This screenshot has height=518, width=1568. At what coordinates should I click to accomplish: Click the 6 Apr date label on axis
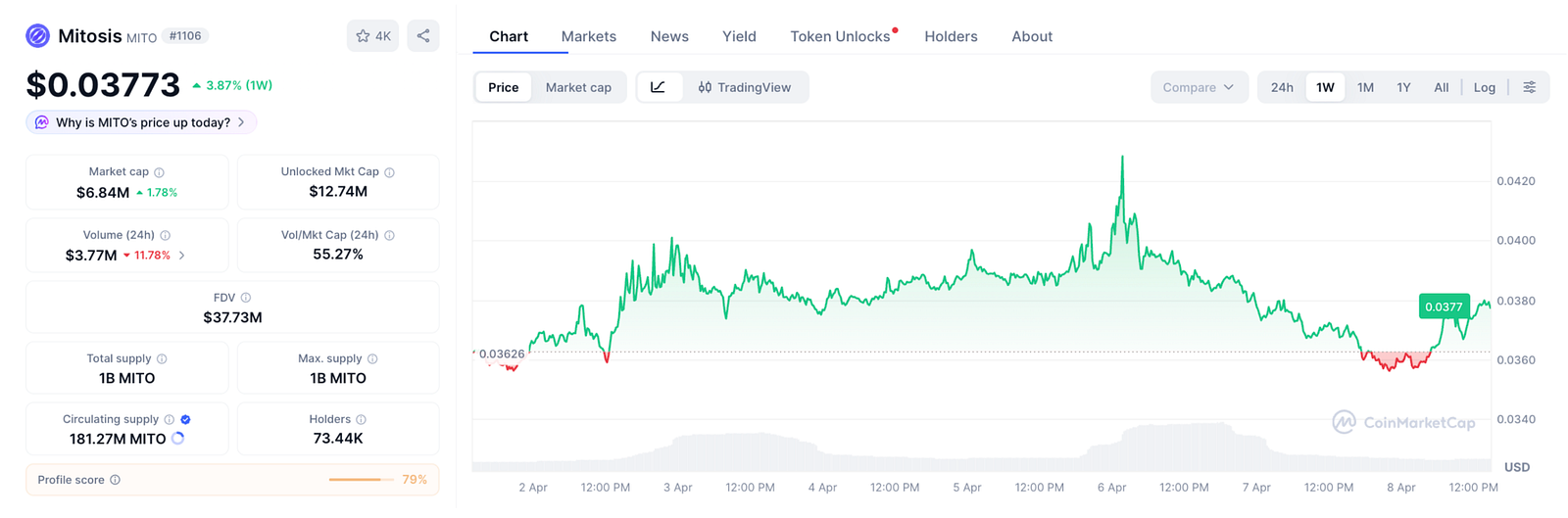click(x=1111, y=487)
